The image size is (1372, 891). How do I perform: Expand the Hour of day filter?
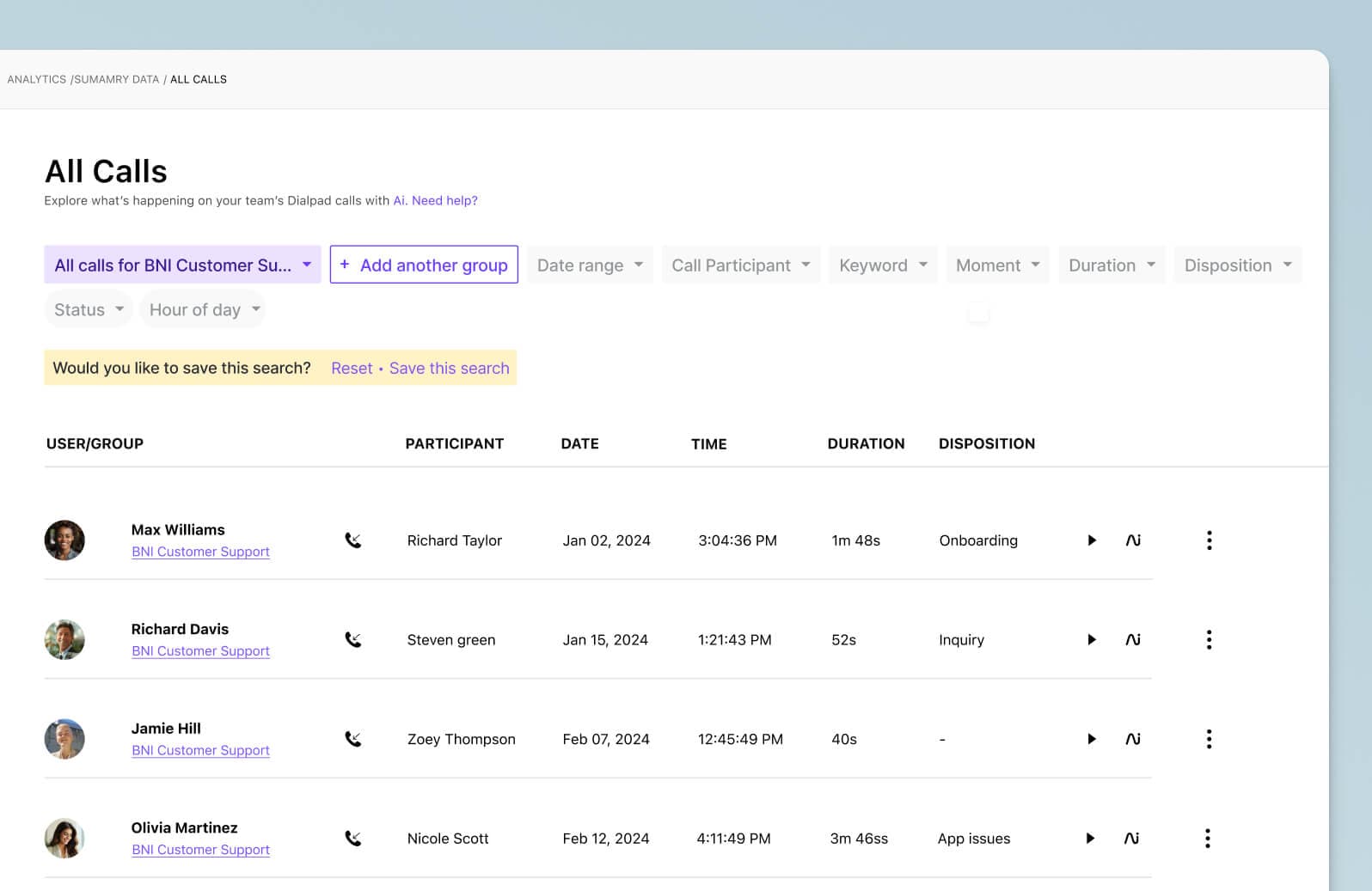click(x=203, y=310)
